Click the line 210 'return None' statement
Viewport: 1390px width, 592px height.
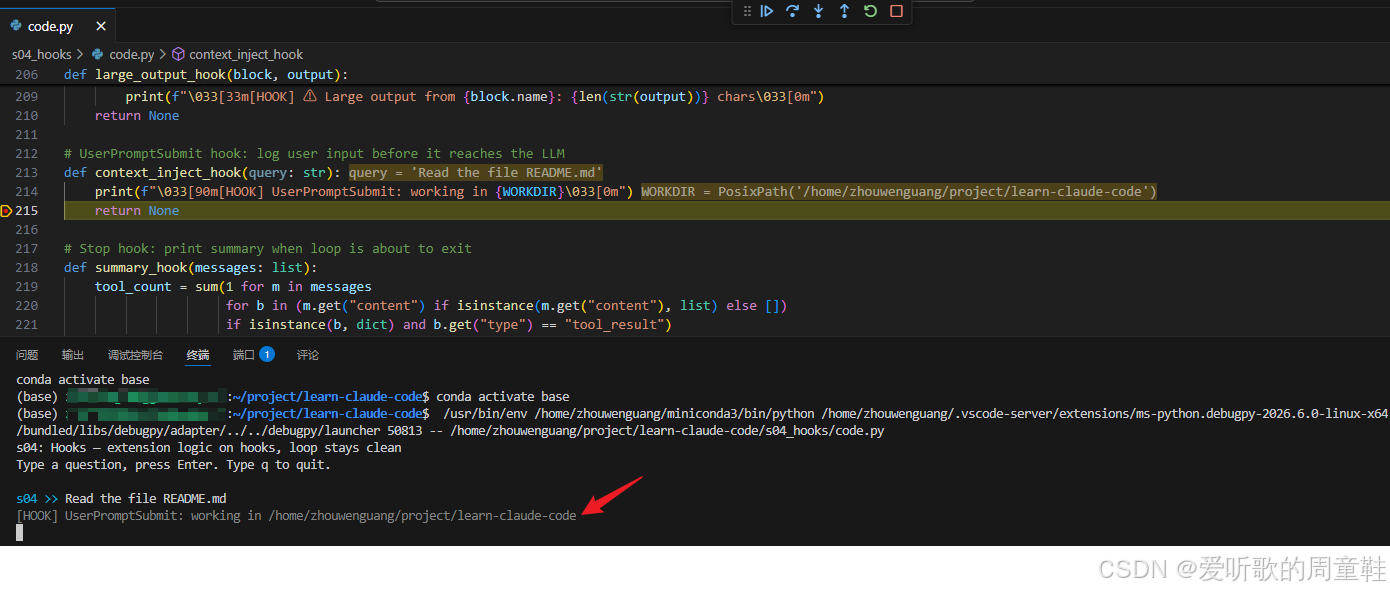[x=137, y=116]
